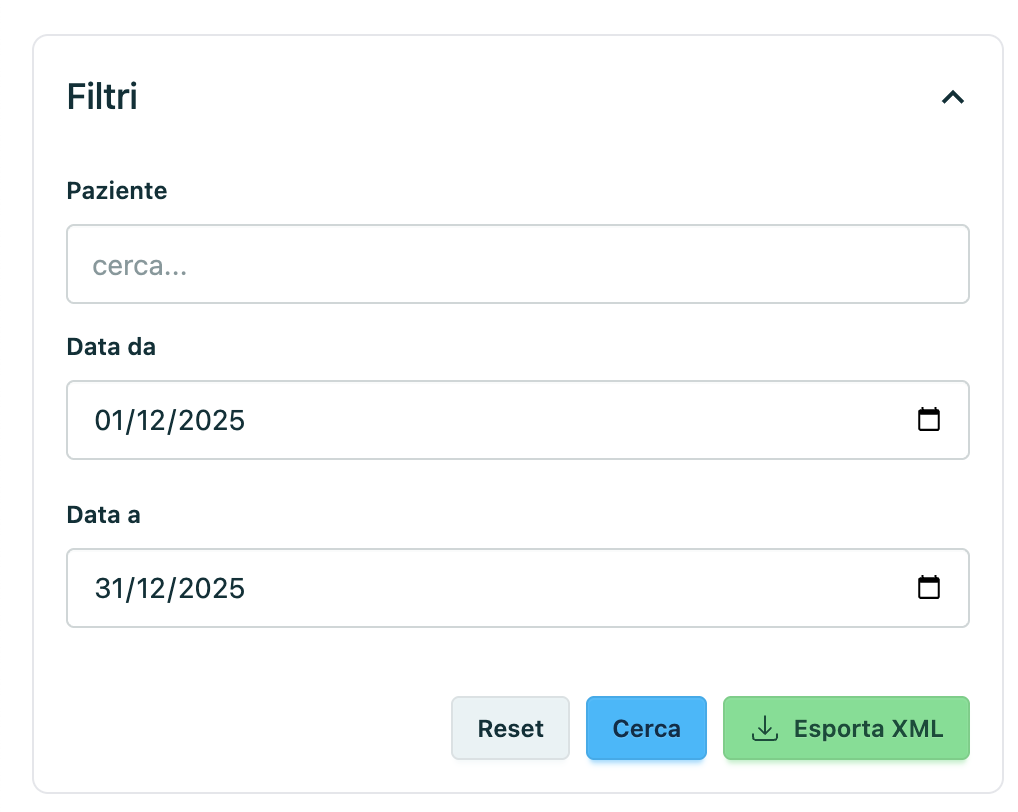Select the Paziente field label
Image resolution: width=1018 pixels, height=812 pixels.
117,190
